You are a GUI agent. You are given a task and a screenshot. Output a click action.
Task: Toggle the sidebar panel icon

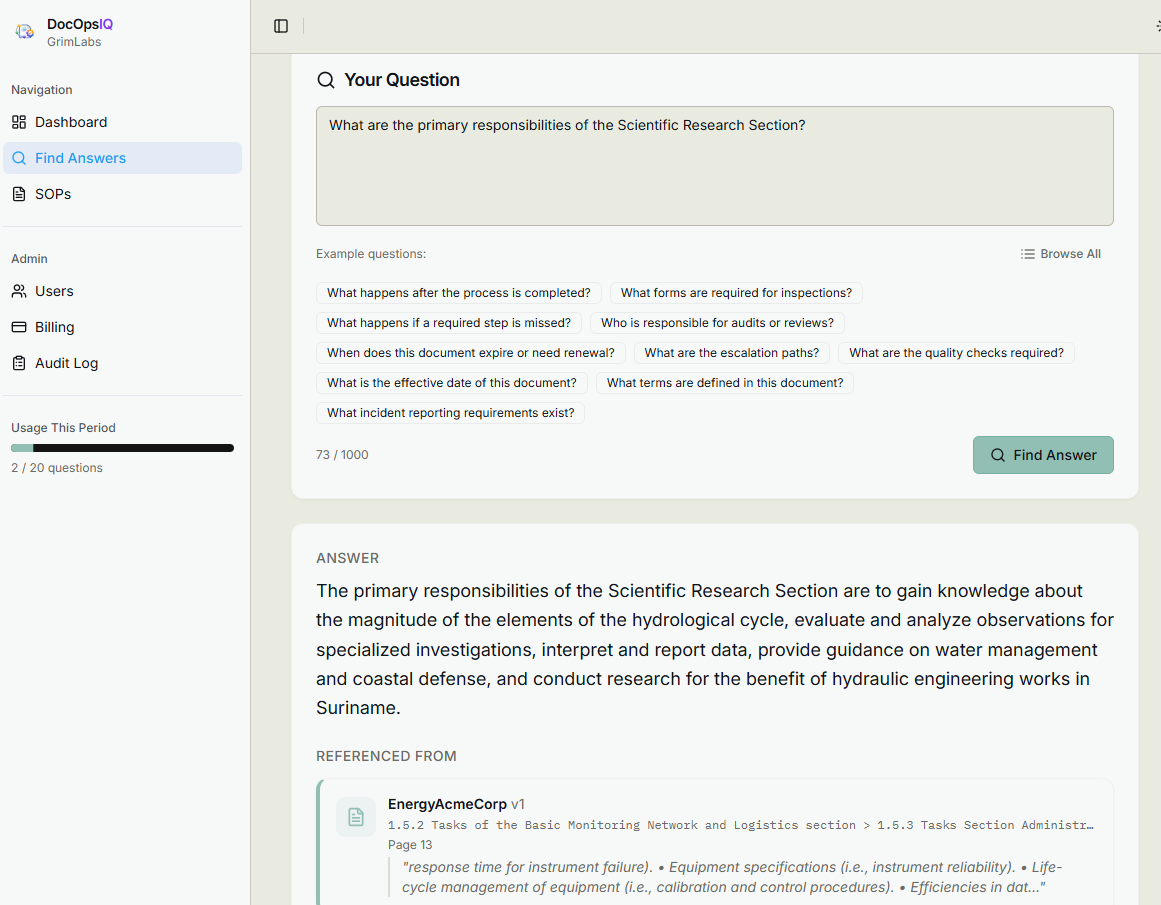pos(281,26)
